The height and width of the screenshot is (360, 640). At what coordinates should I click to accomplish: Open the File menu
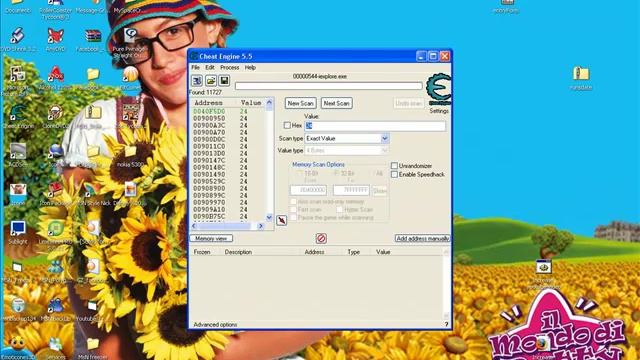(x=196, y=67)
